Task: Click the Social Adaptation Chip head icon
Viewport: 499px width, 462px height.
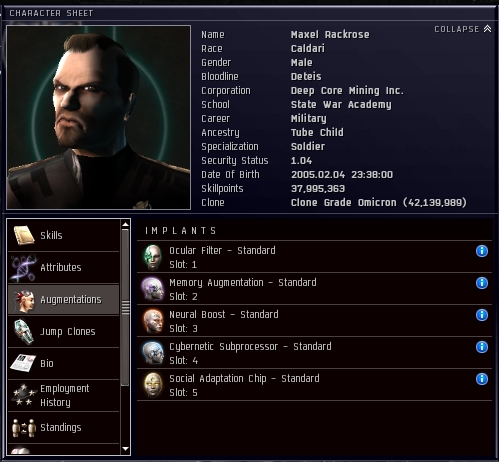Action: pyautogui.click(x=153, y=385)
